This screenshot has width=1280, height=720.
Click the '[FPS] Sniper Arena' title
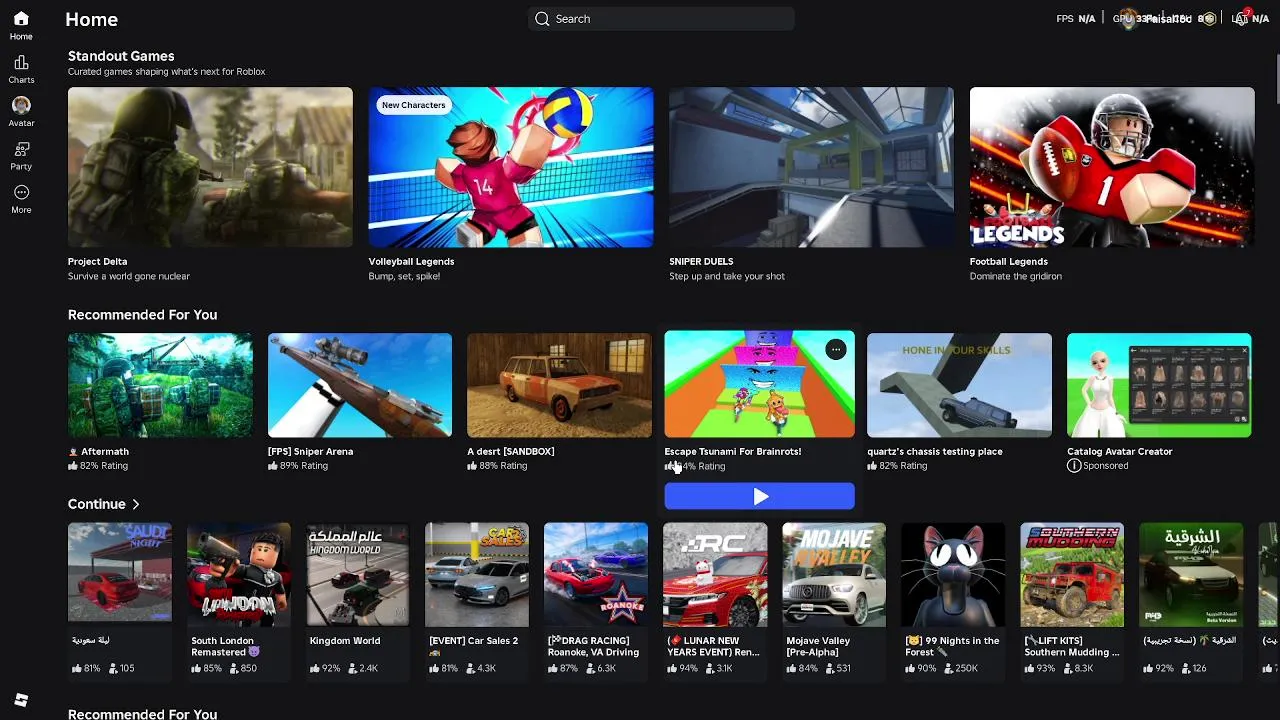coord(310,452)
